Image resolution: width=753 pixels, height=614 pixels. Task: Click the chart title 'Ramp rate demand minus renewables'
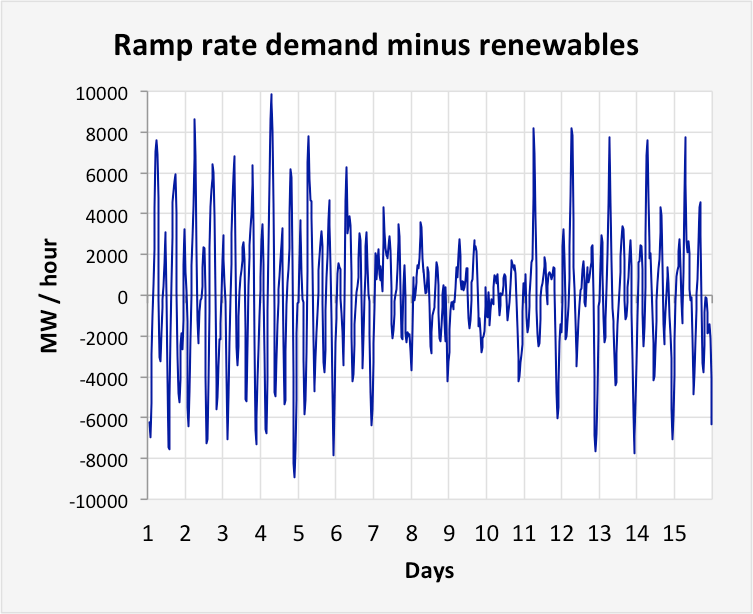tap(375, 45)
